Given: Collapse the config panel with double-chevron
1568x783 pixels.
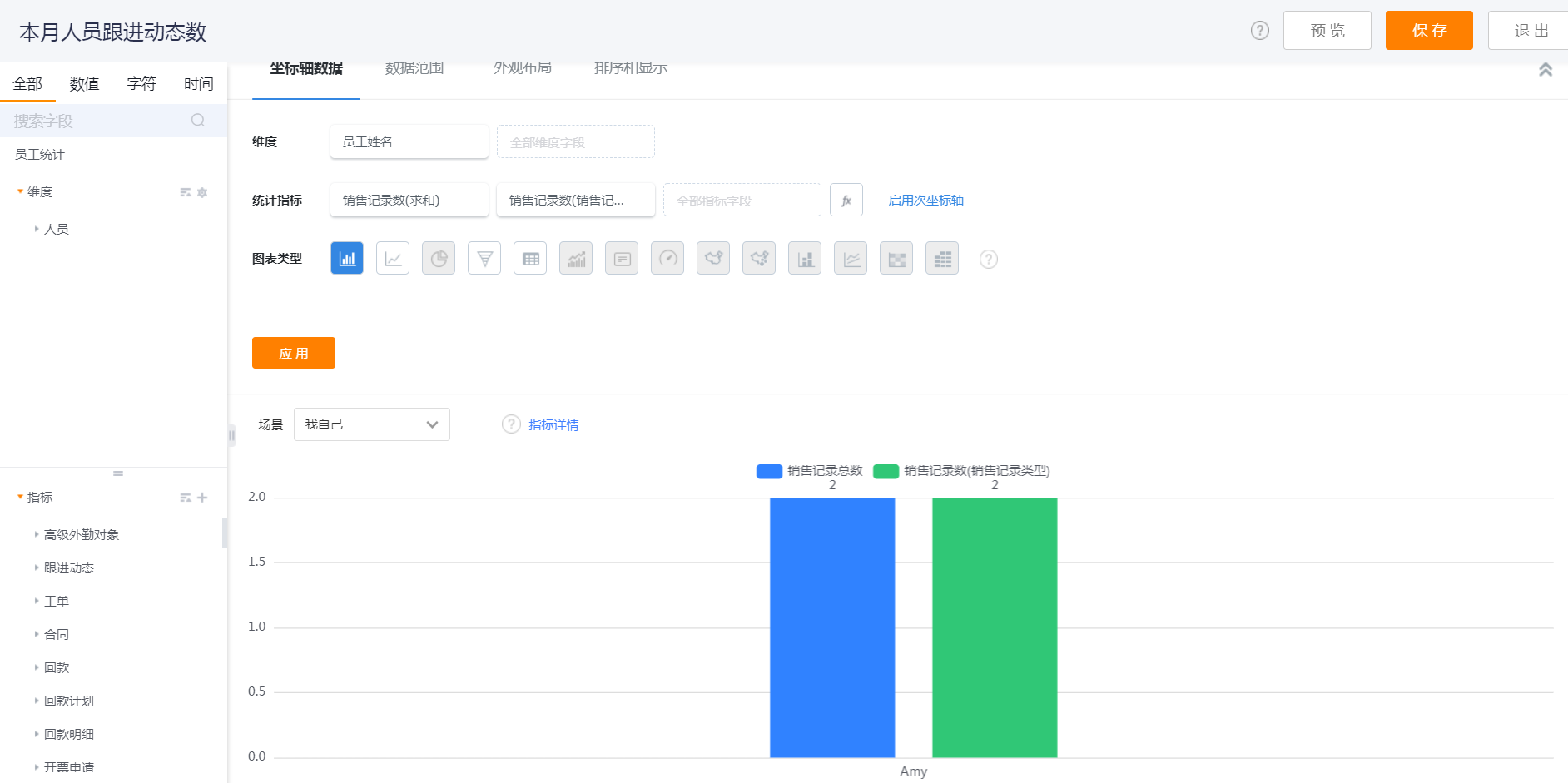Looking at the screenshot, I should pyautogui.click(x=1545, y=70).
